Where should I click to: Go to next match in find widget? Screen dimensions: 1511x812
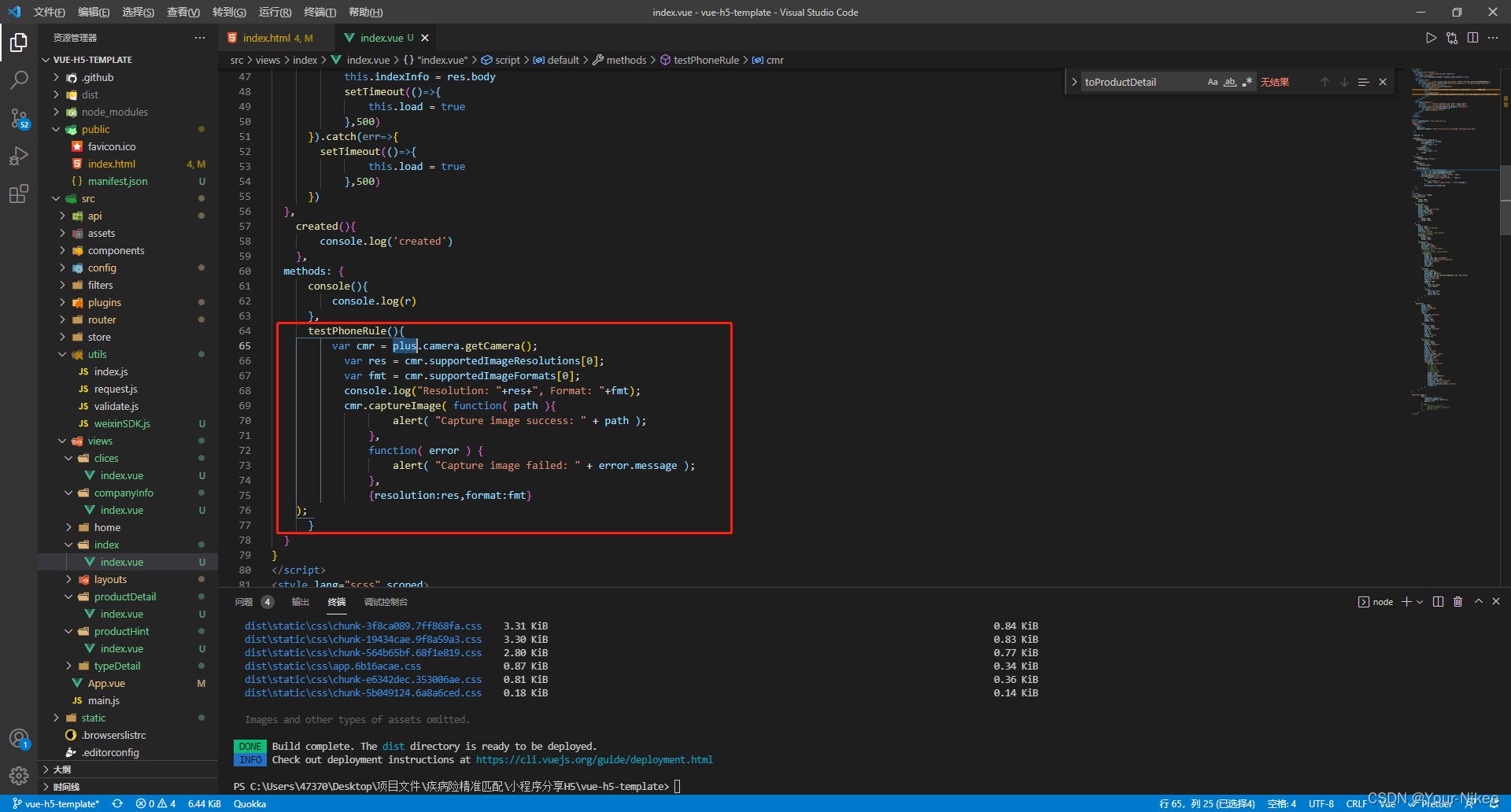click(1344, 82)
